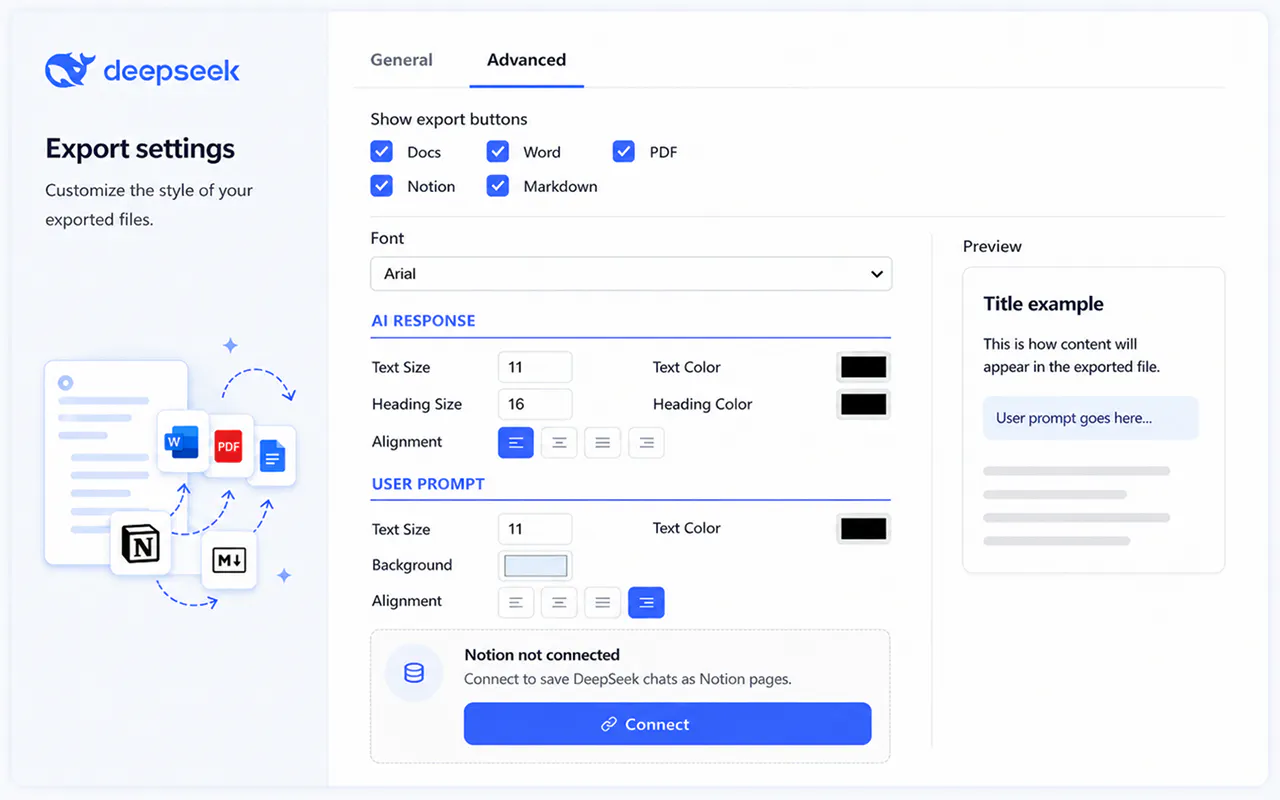Set AI Response alignment to right

(646, 442)
